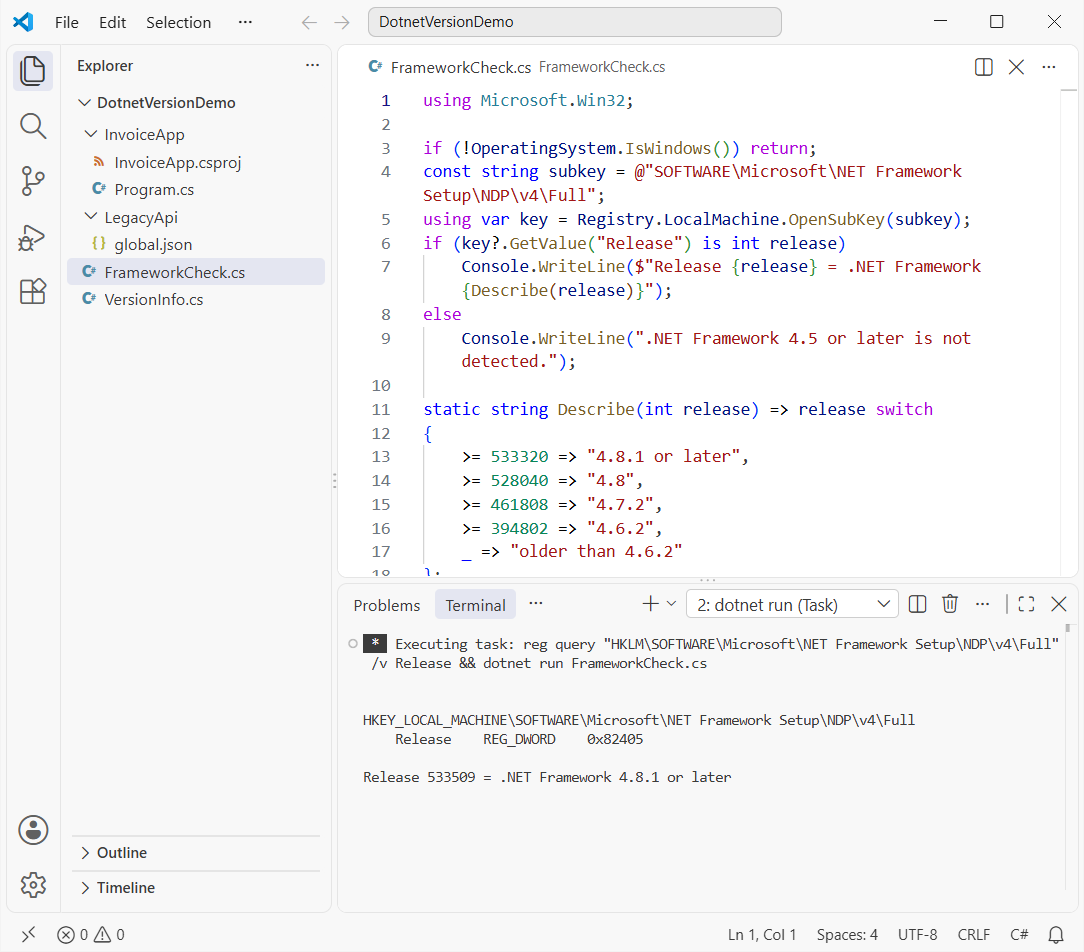Open notifications bell in status bar
This screenshot has width=1084, height=952.
tap(1056, 935)
